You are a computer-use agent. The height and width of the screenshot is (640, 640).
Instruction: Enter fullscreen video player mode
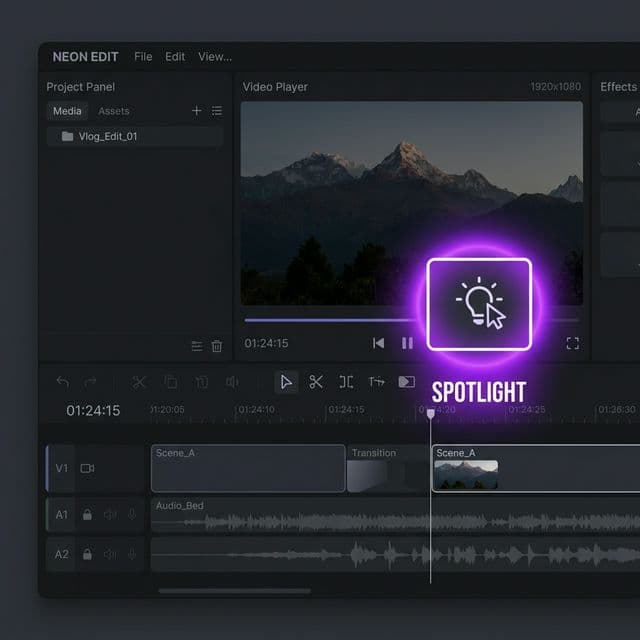tap(573, 343)
